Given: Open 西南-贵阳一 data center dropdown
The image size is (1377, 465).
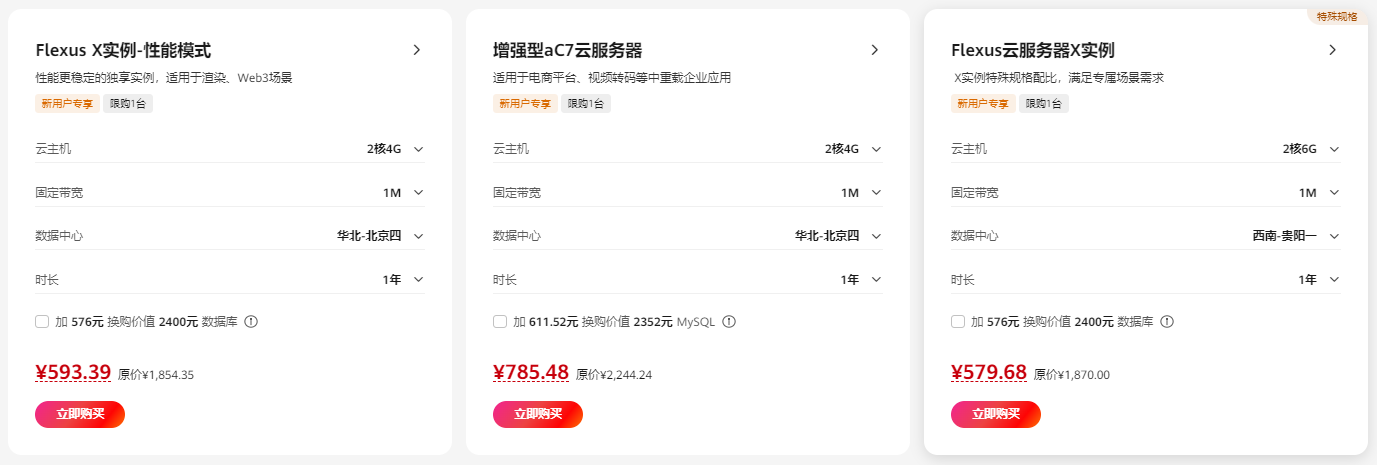Looking at the screenshot, I should (x=1334, y=236).
